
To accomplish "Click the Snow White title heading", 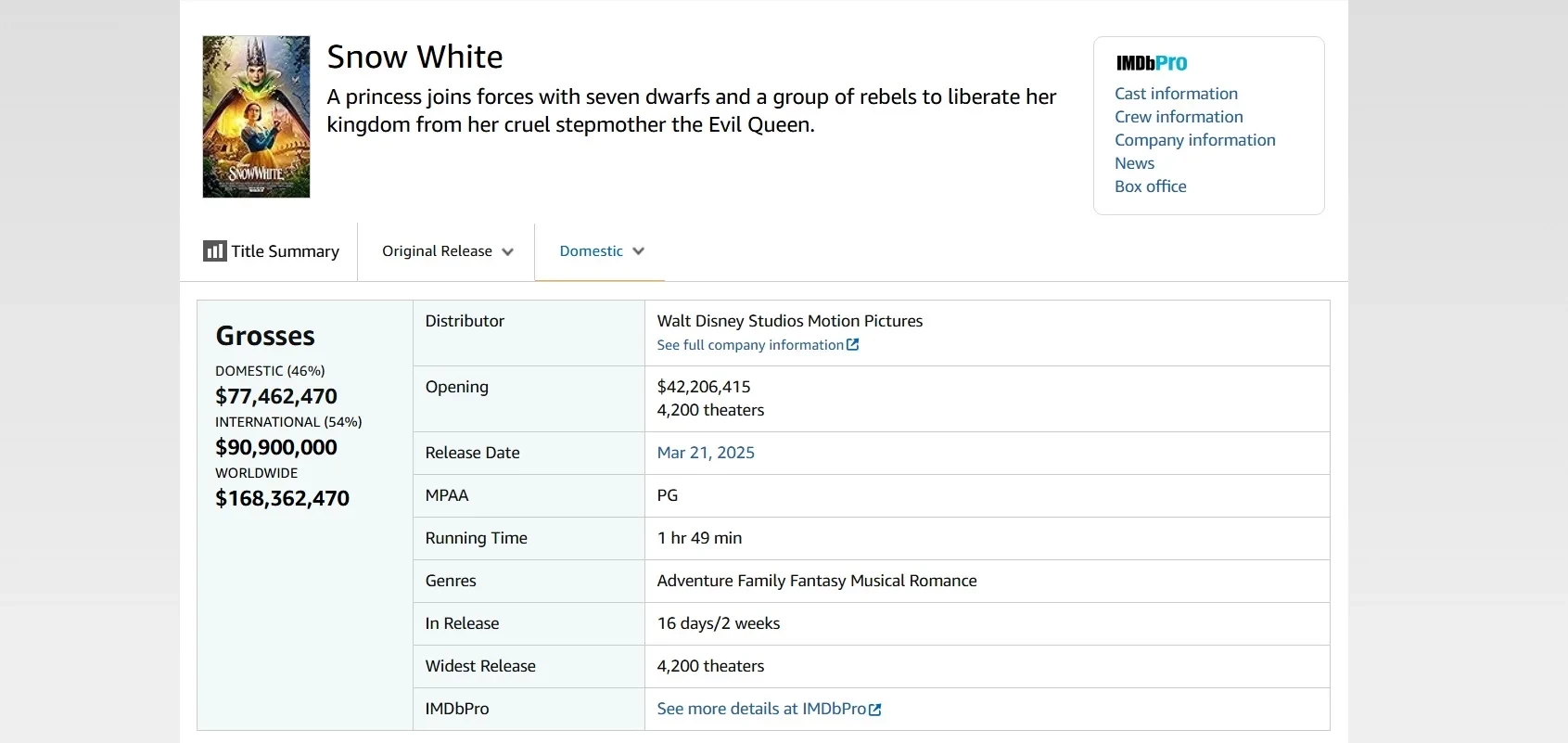I will (x=414, y=57).
